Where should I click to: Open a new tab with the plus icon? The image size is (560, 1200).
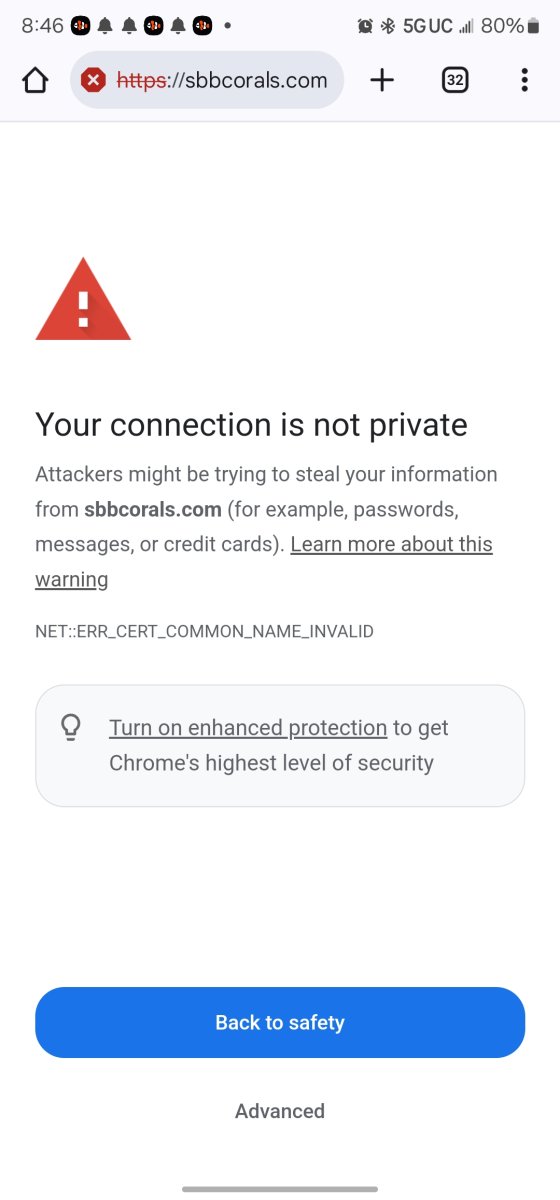point(382,80)
